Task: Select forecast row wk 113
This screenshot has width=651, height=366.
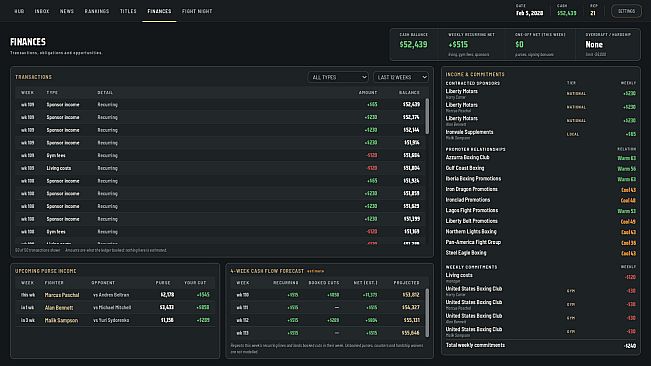Action: point(328,333)
